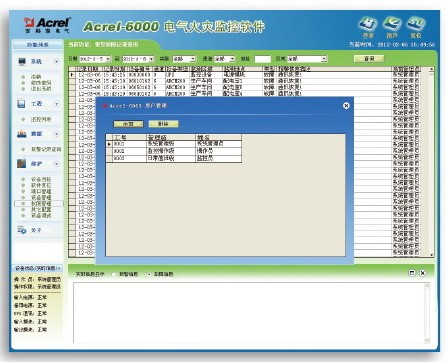This screenshot has width=447, height=362.
Task: Select the first radio button in lower message panel
Action: click(114, 274)
